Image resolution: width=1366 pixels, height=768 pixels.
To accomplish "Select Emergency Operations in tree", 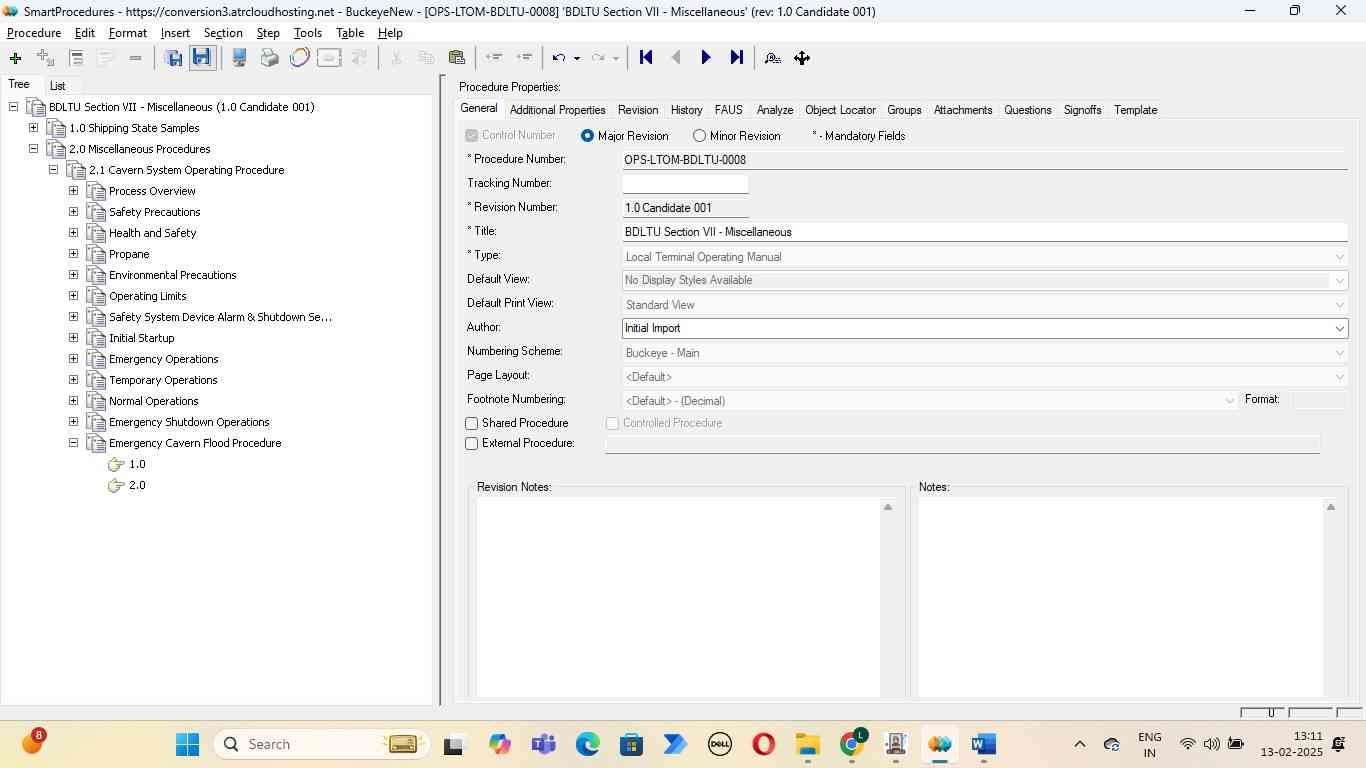I will pos(164,359).
